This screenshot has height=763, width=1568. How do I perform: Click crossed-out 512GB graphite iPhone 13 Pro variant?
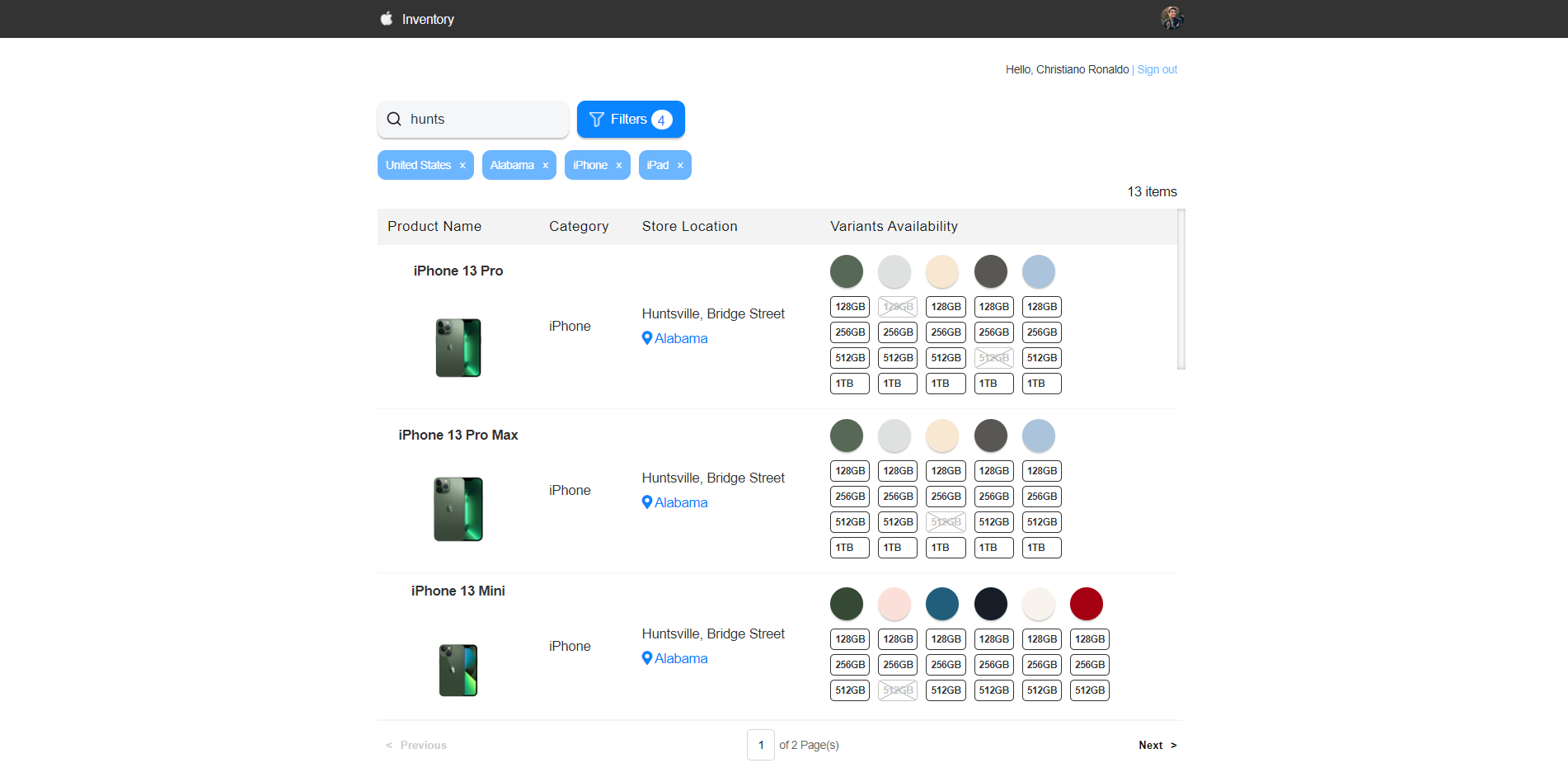tap(994, 358)
